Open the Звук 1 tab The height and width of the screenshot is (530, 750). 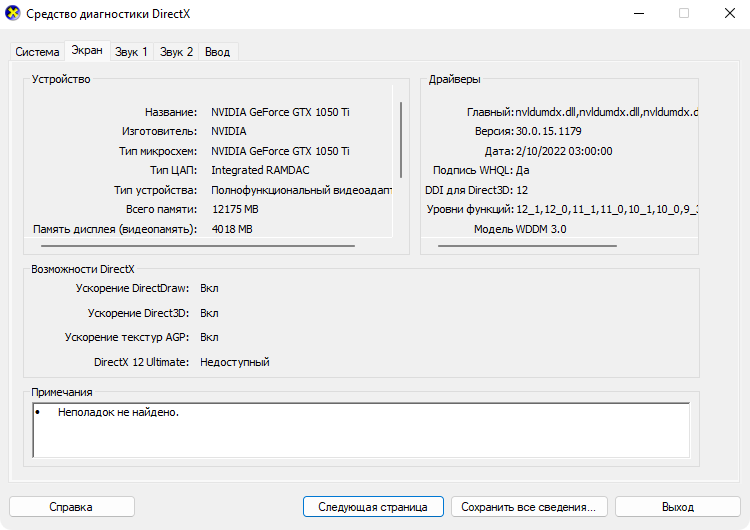(131, 52)
